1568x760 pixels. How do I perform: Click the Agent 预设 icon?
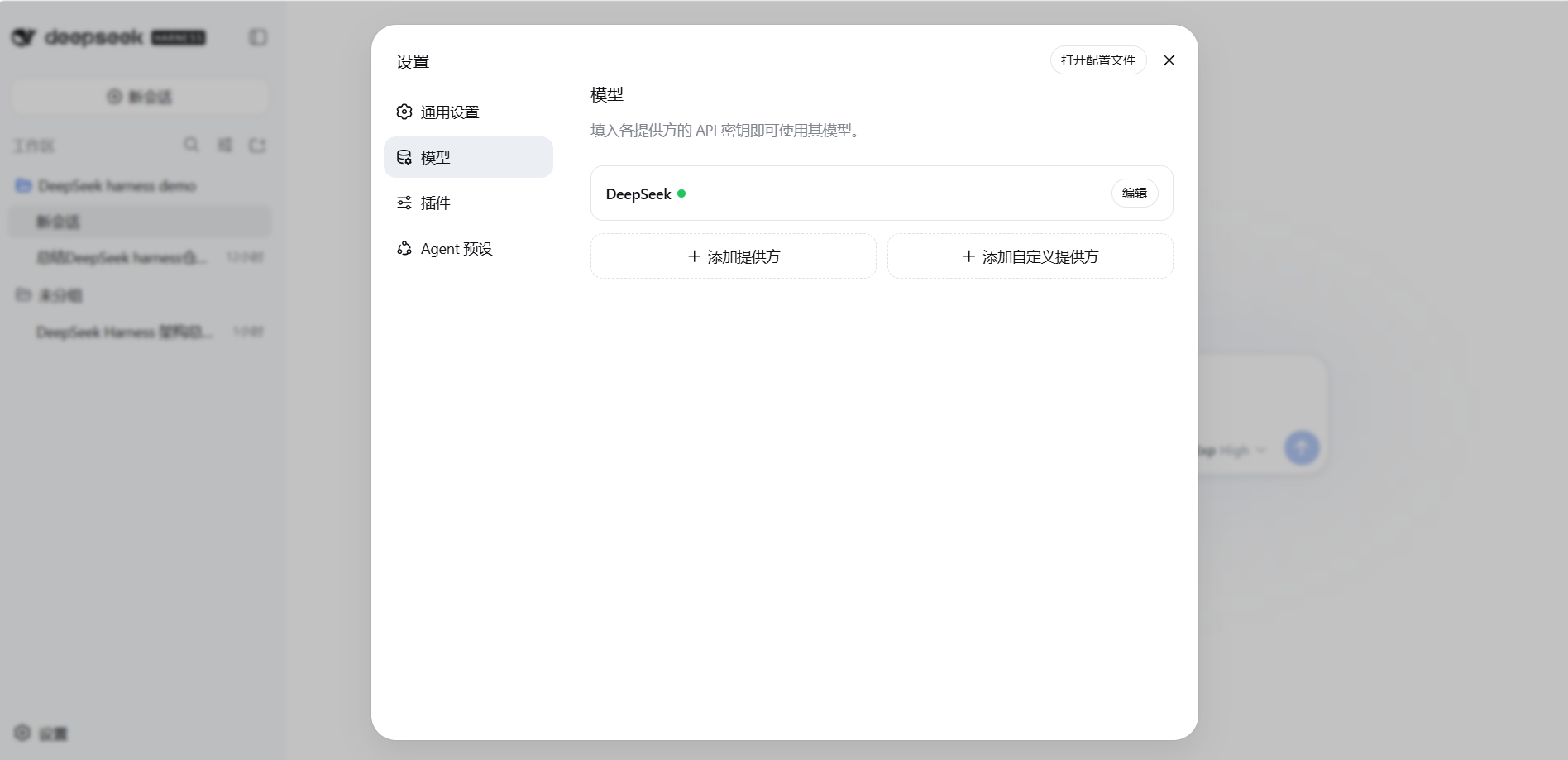tap(404, 248)
